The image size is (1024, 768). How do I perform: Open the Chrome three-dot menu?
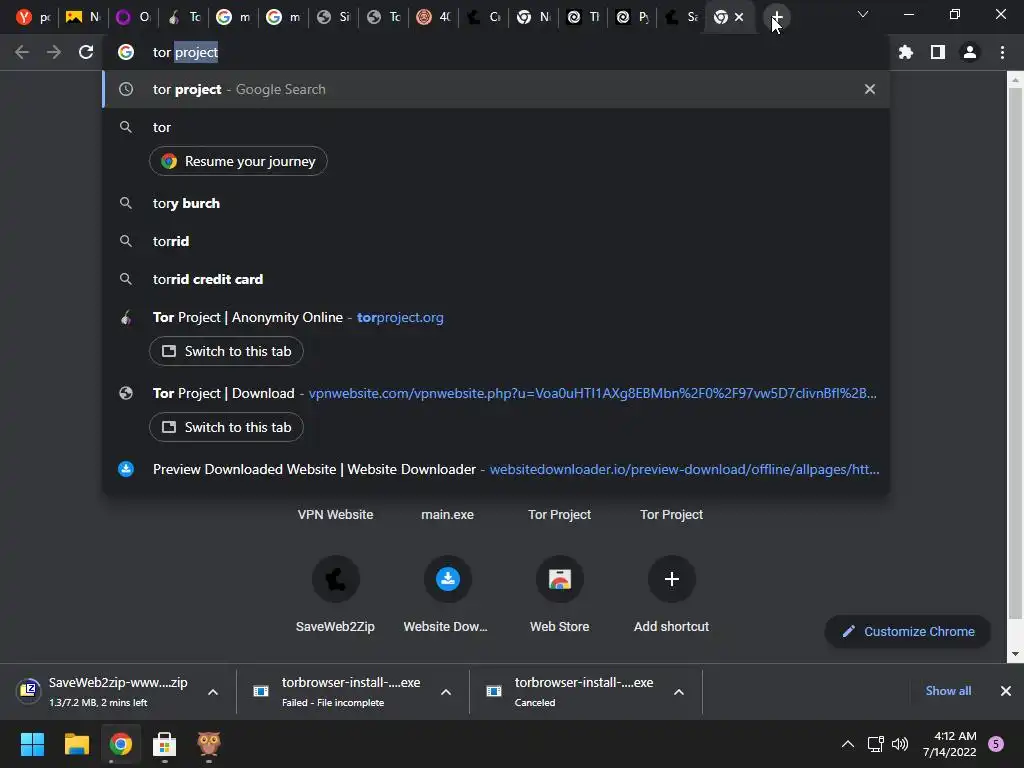click(1002, 52)
